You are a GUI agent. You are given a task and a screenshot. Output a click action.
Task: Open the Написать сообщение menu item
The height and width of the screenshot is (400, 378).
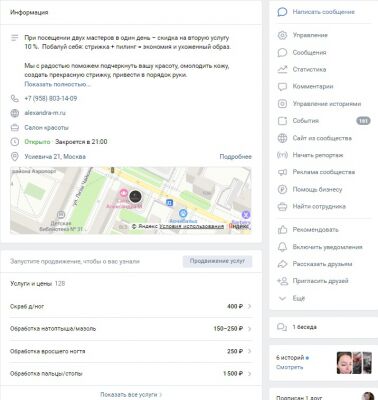coord(323,12)
